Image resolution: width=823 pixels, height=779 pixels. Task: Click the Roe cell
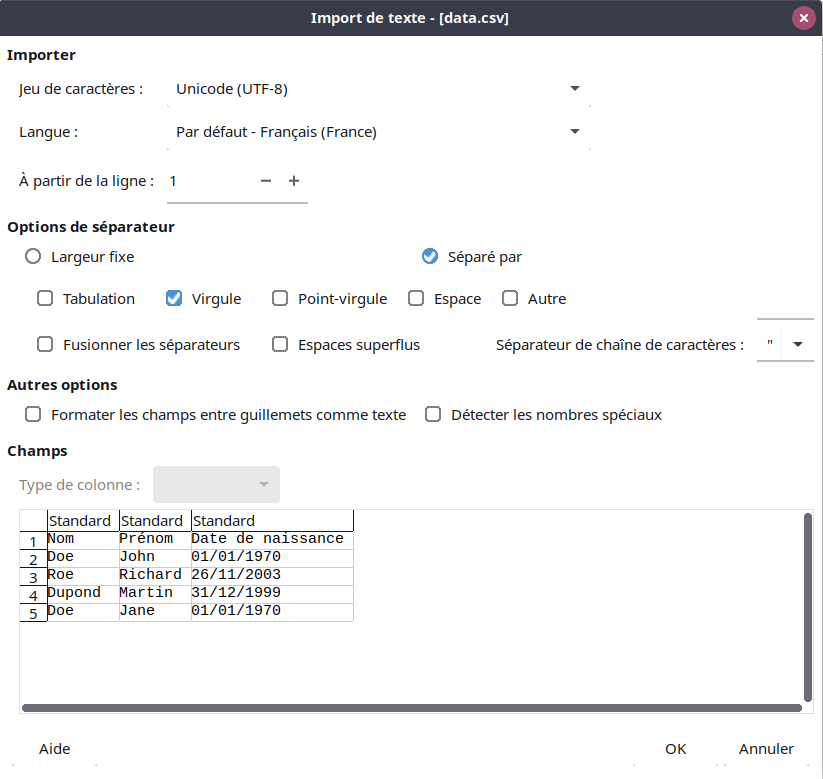[x=83, y=575]
